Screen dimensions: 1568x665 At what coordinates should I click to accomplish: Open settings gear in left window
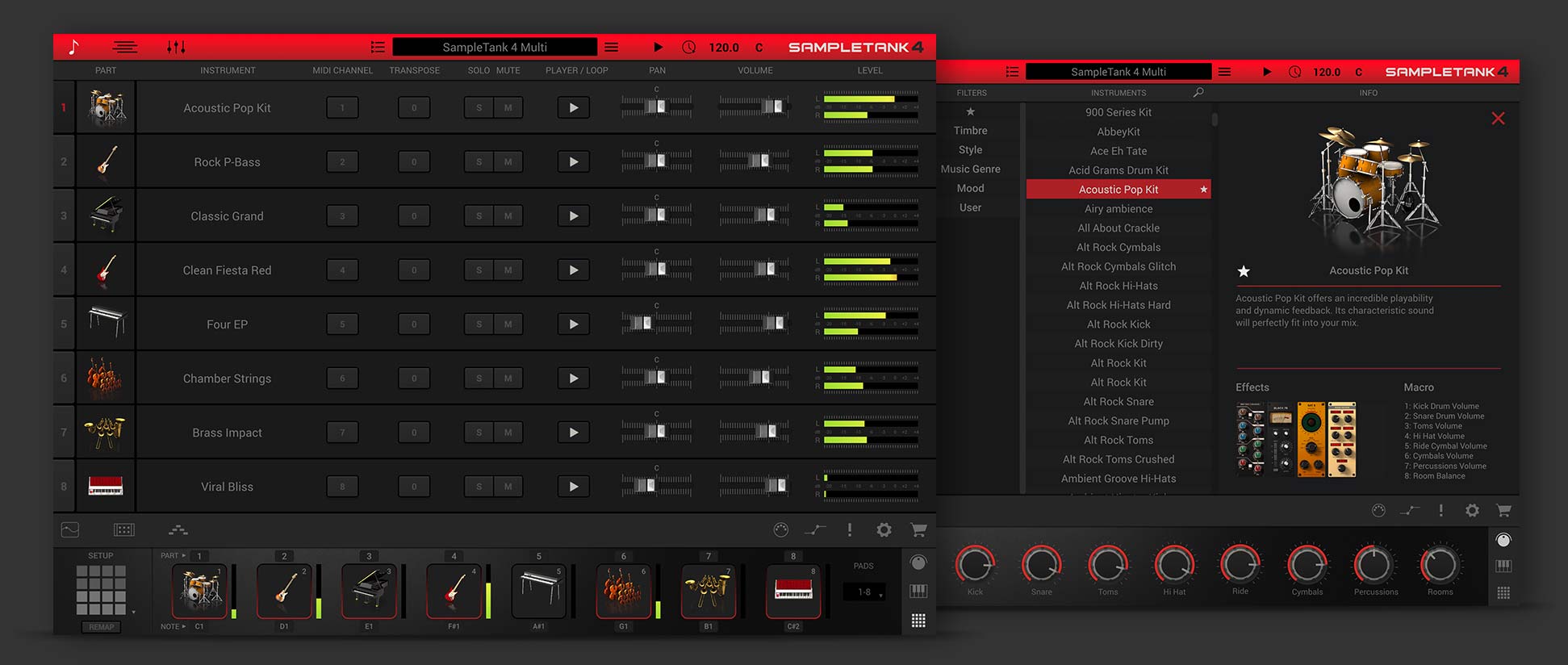pyautogui.click(x=884, y=529)
